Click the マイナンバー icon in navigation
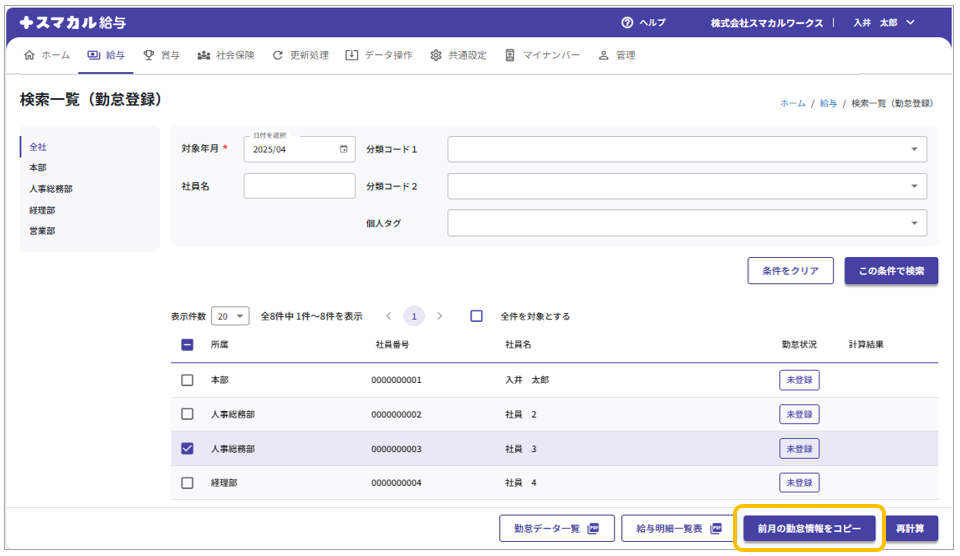The image size is (960, 556). (x=510, y=55)
